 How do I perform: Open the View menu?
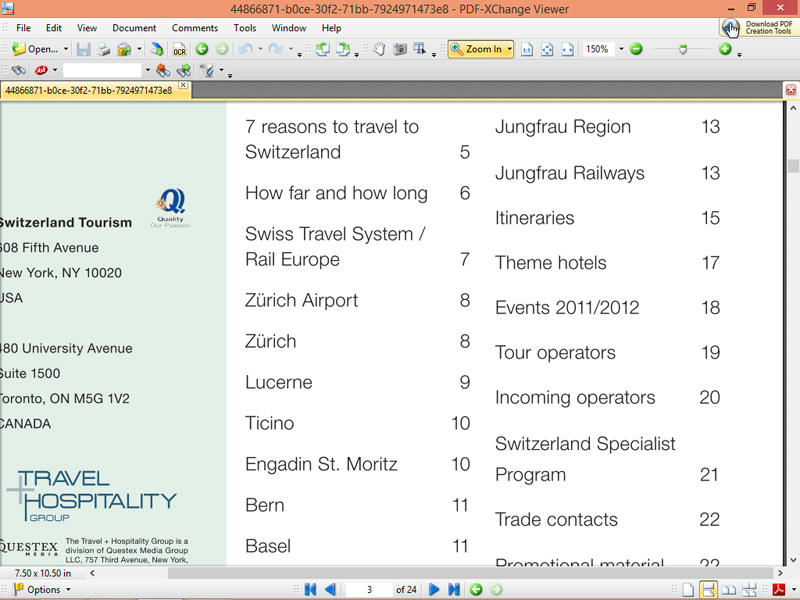pyautogui.click(x=87, y=28)
